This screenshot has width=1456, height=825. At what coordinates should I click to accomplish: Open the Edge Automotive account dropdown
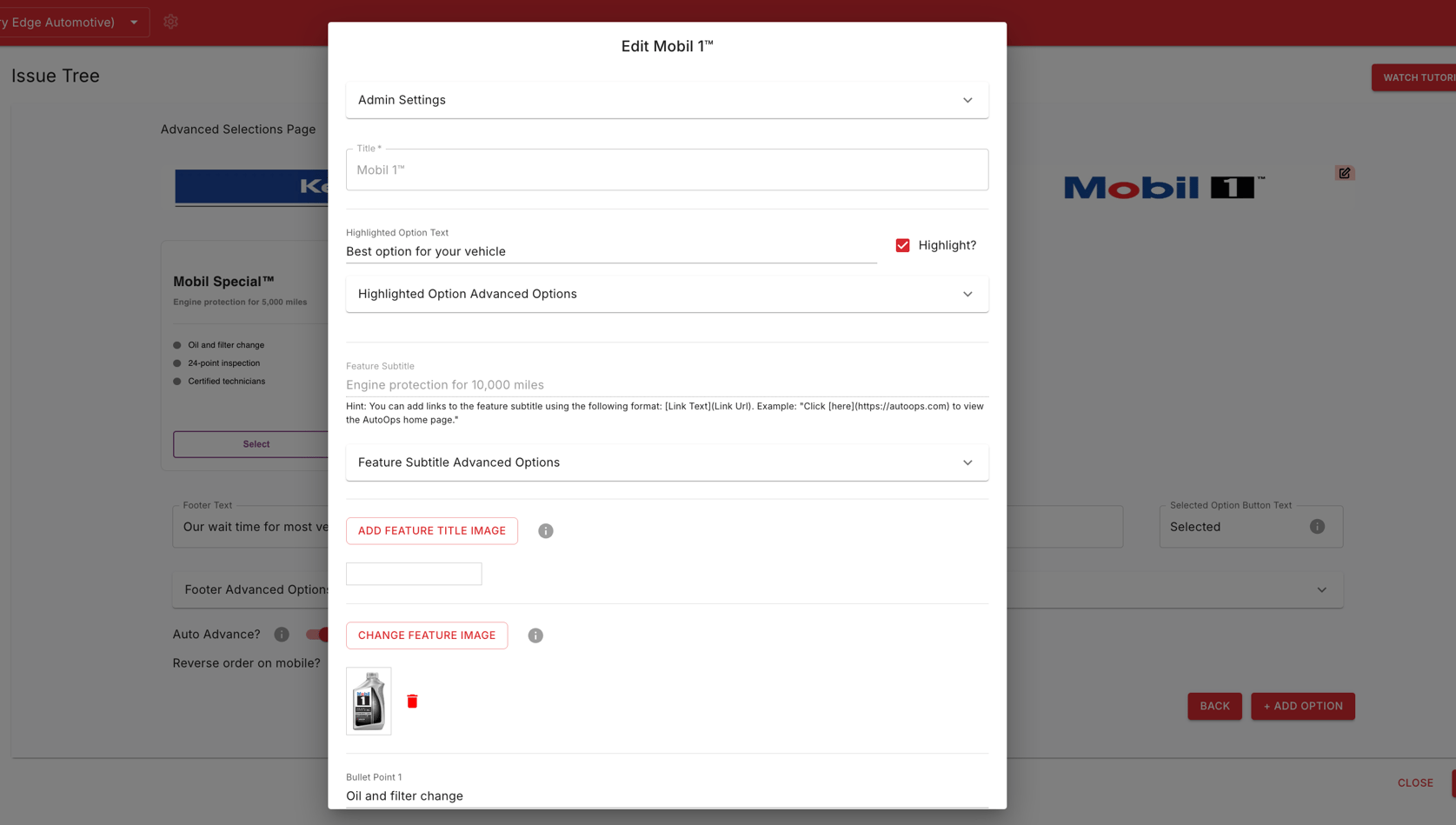[74, 22]
